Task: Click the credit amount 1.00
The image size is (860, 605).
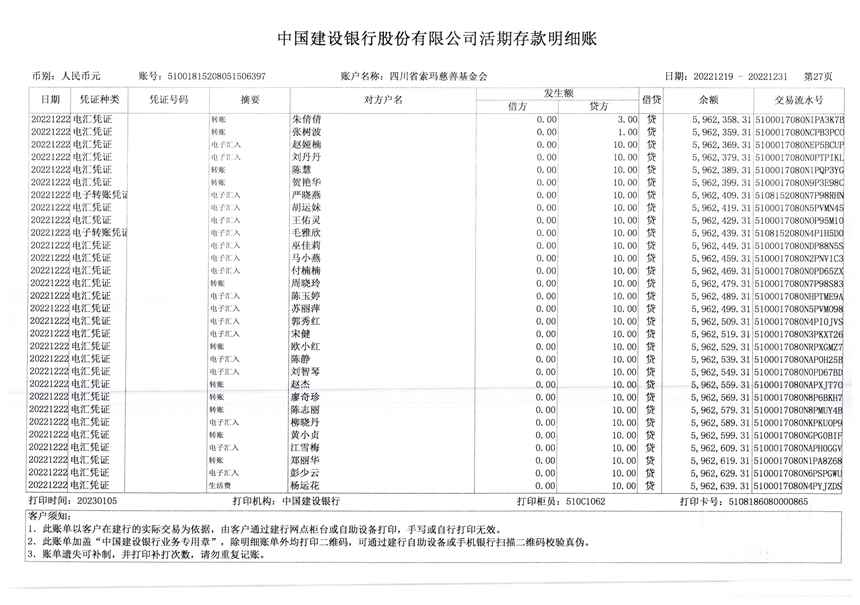Action: tap(627, 132)
